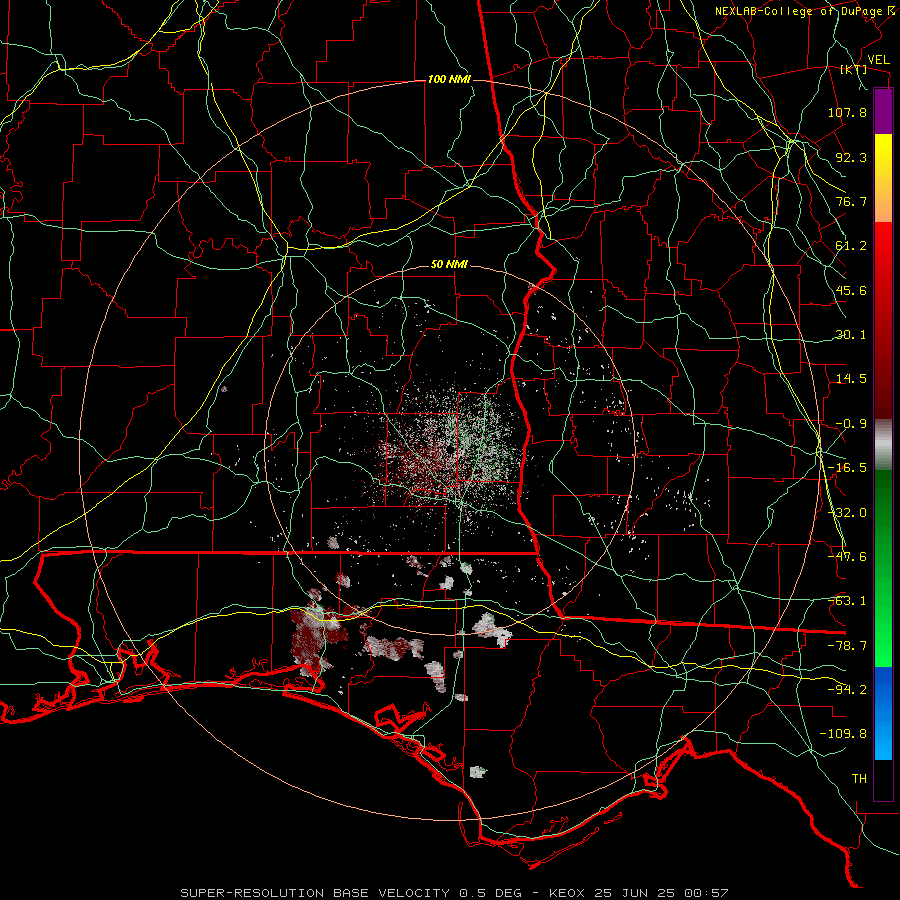
Task: Click the -94.2 velocity scale value
Action: (847, 690)
